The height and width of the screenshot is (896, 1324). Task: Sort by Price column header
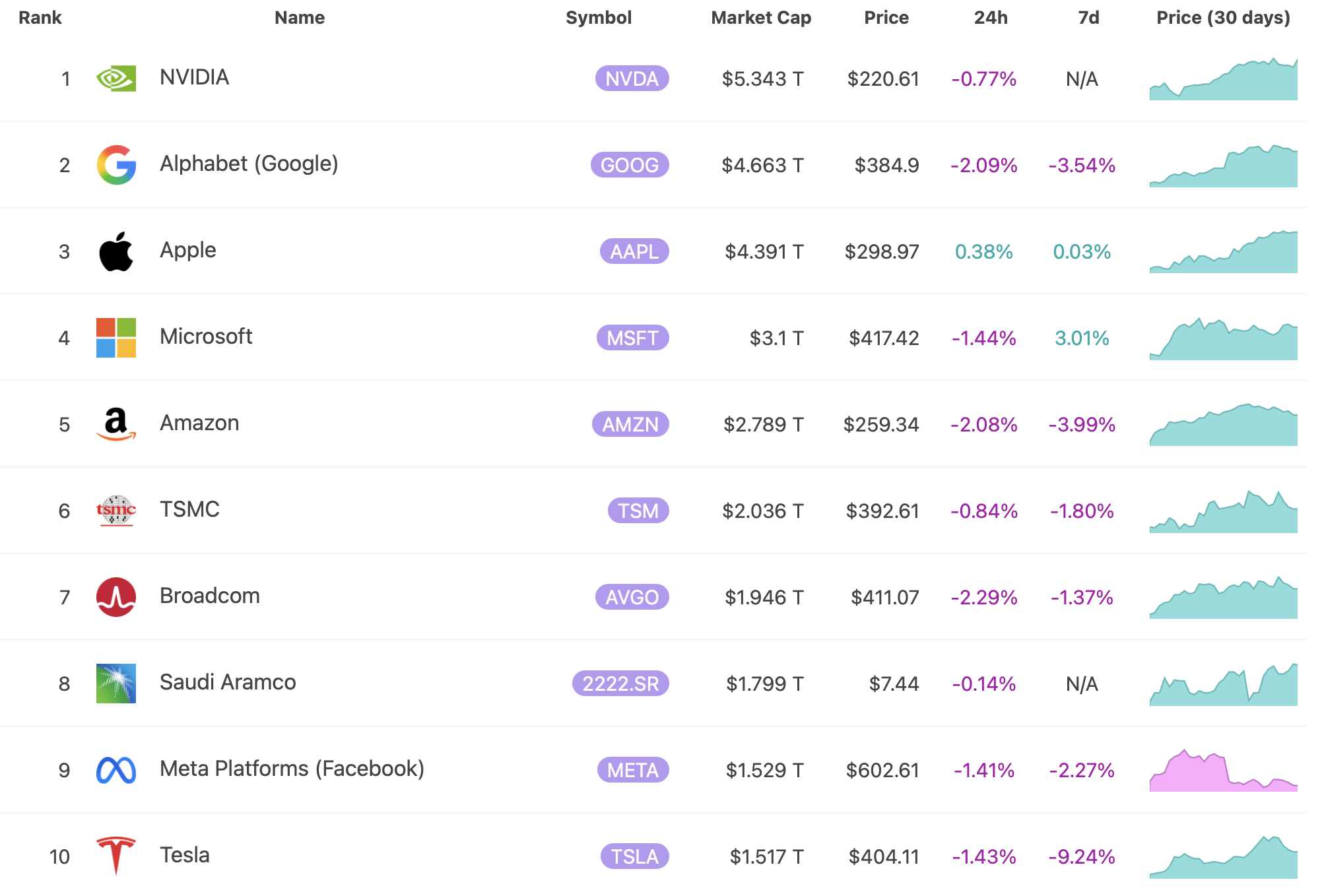coord(886,18)
